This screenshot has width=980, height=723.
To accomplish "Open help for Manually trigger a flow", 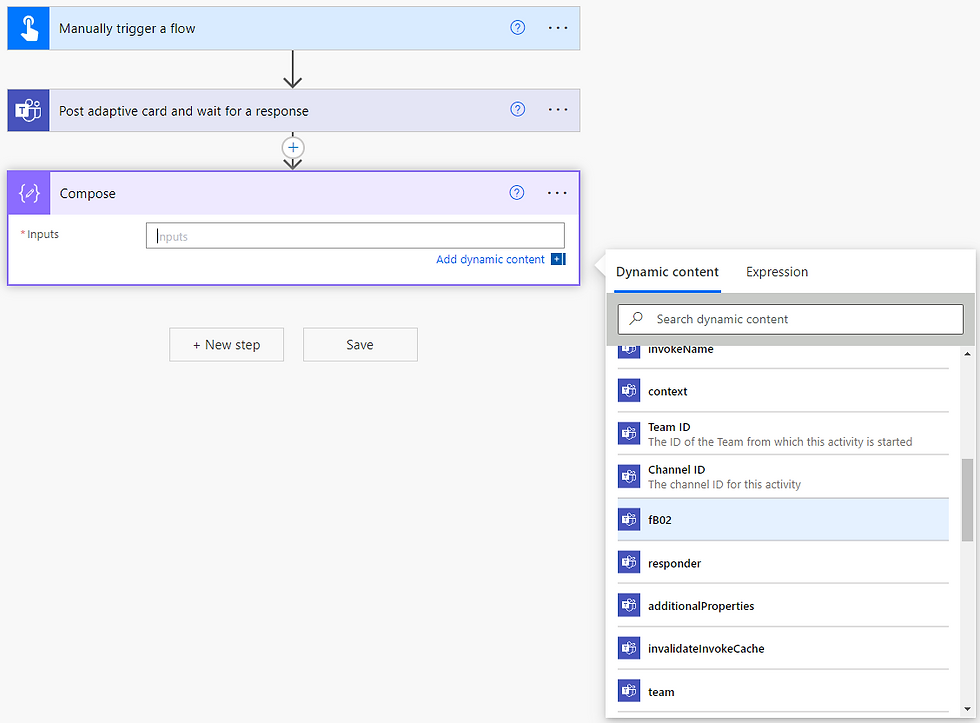I will [518, 27].
